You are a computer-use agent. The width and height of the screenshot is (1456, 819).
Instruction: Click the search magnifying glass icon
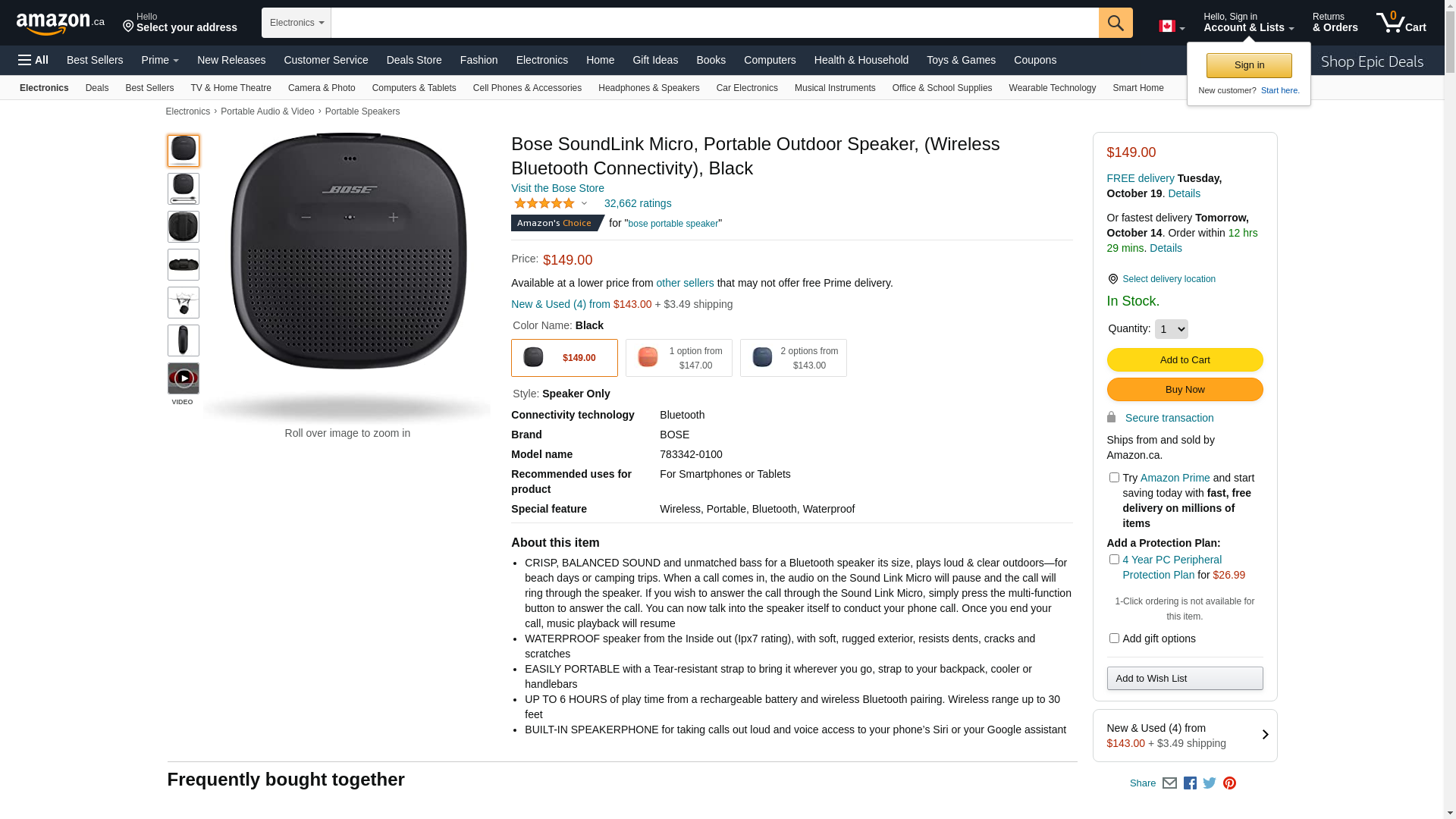click(x=1115, y=23)
